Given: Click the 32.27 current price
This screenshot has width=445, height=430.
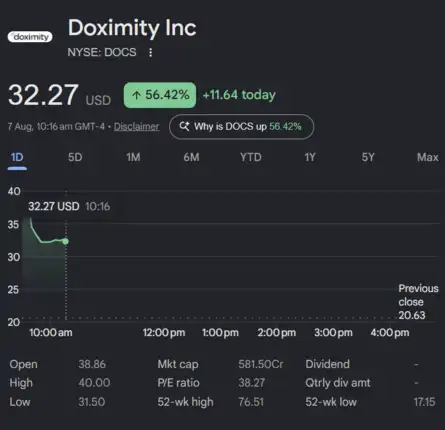Looking at the screenshot, I should coord(43,95).
